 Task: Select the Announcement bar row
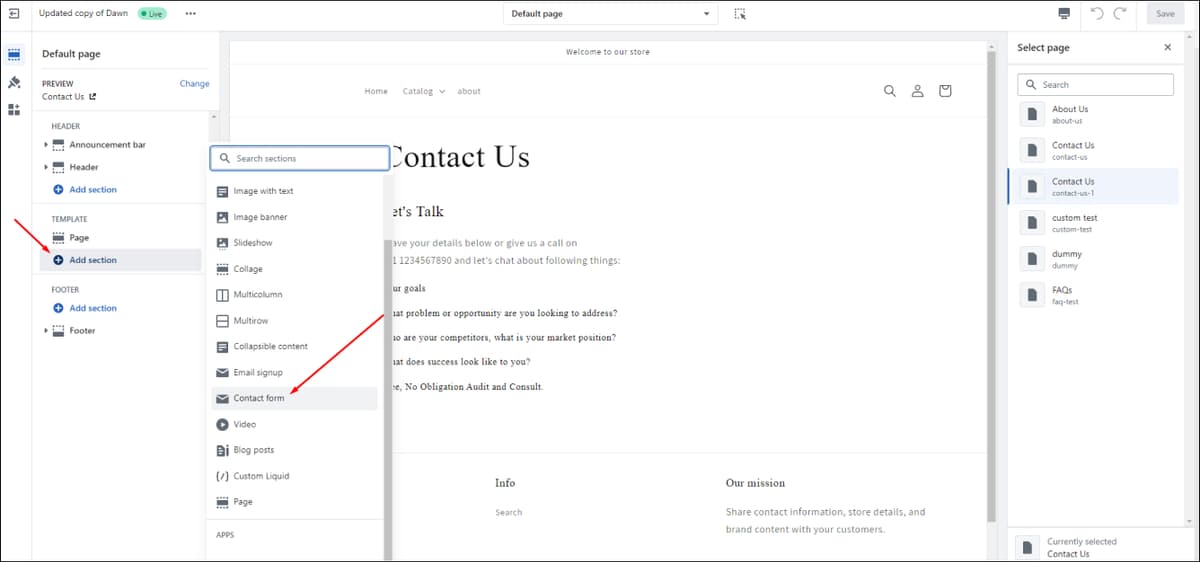[107, 145]
